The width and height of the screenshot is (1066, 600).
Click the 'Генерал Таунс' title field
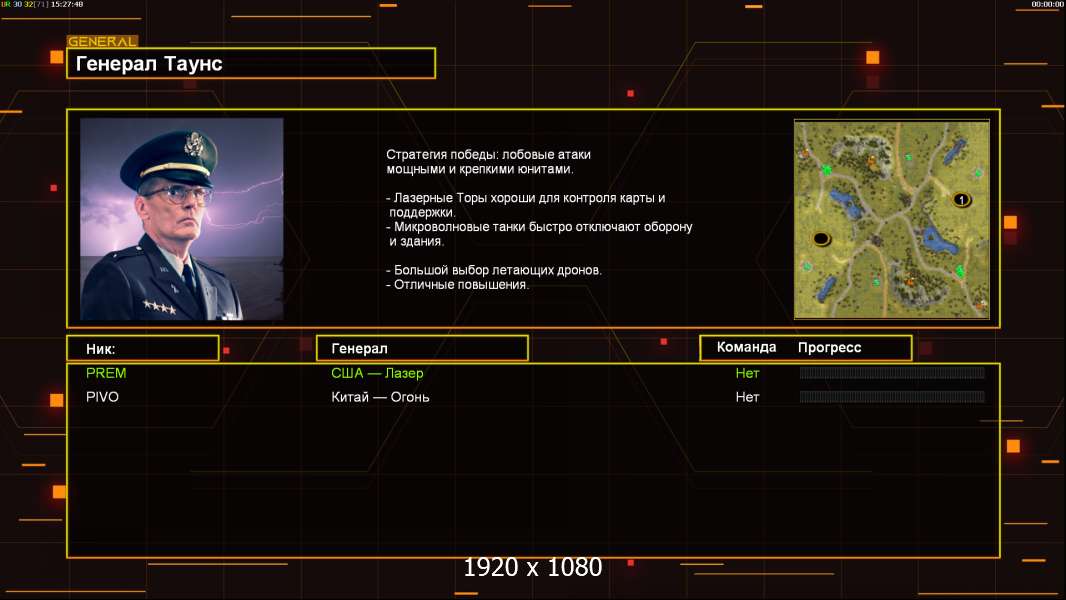click(251, 63)
